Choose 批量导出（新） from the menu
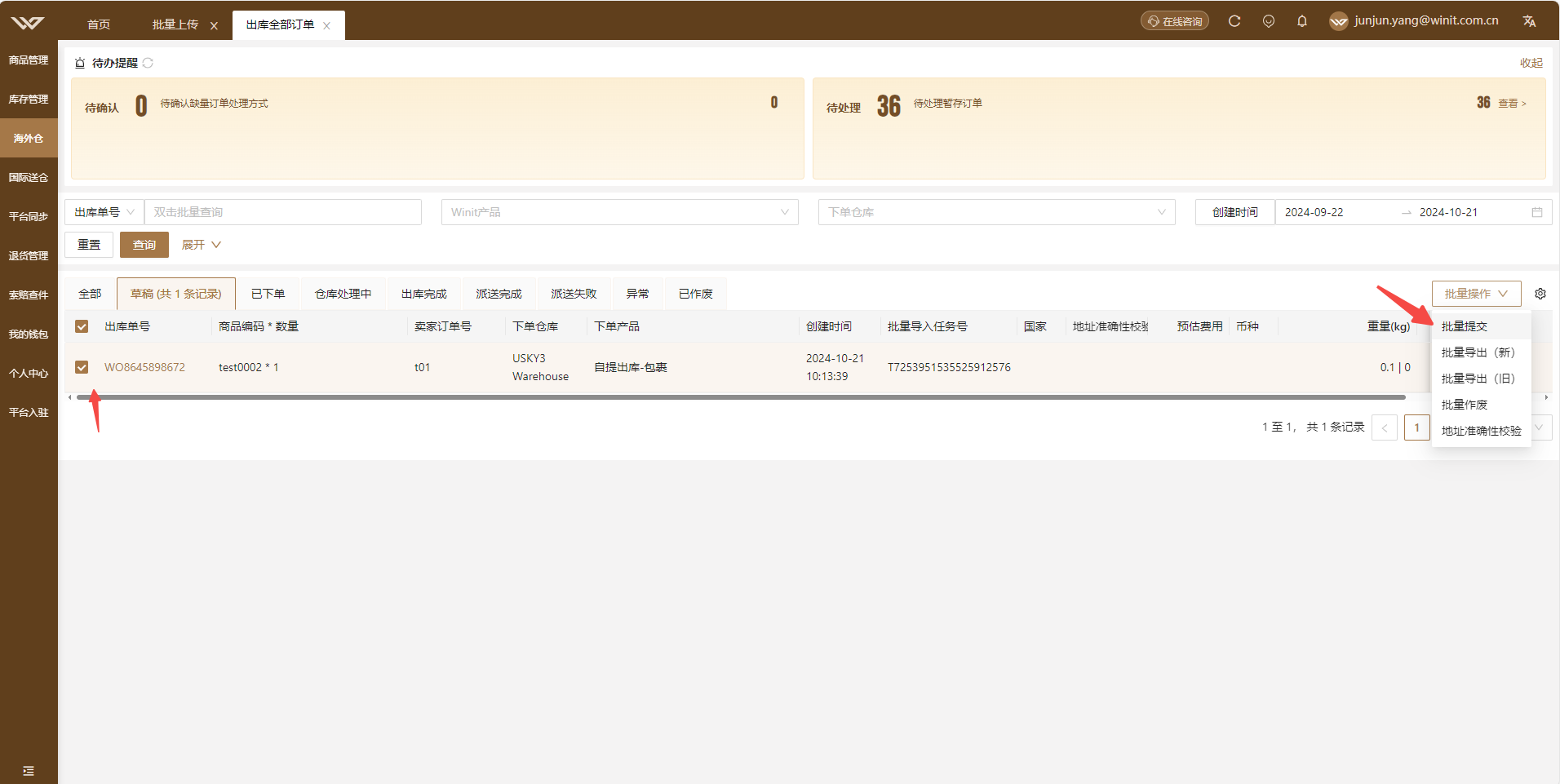Viewport: 1560px width, 784px height. (x=1481, y=352)
